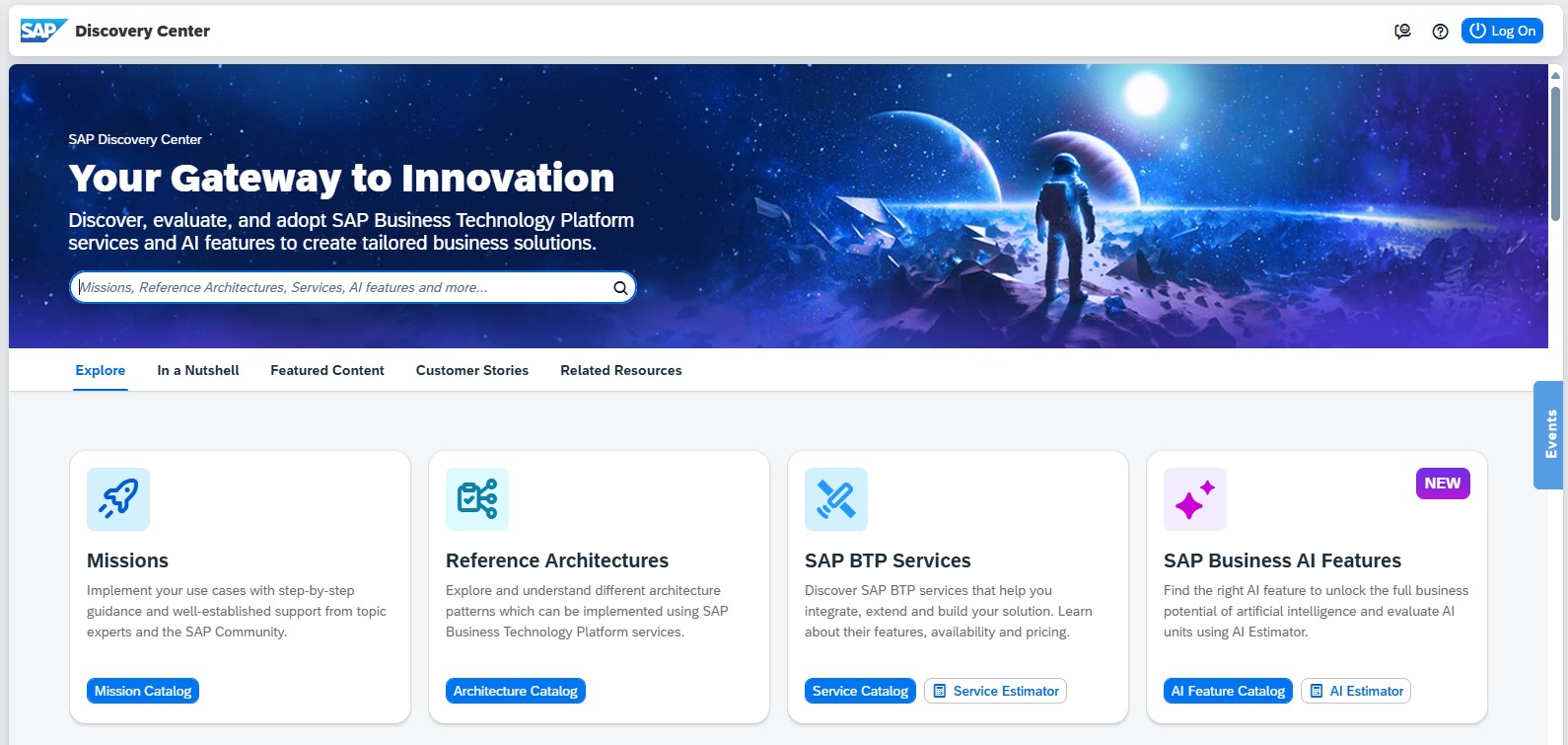Open the Featured Content tab

(x=327, y=371)
